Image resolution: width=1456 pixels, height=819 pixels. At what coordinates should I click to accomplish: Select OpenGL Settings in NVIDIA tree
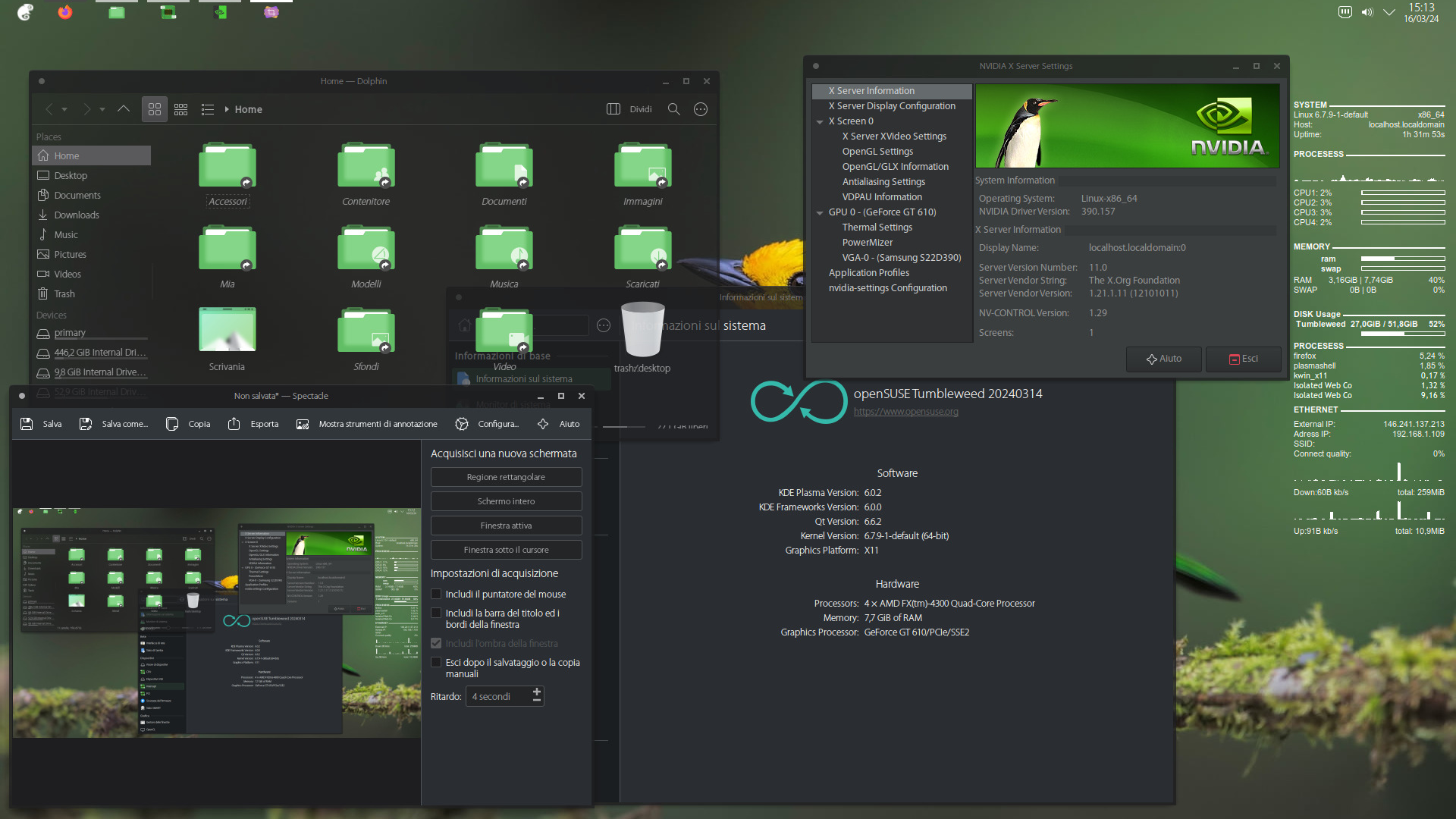point(877,151)
